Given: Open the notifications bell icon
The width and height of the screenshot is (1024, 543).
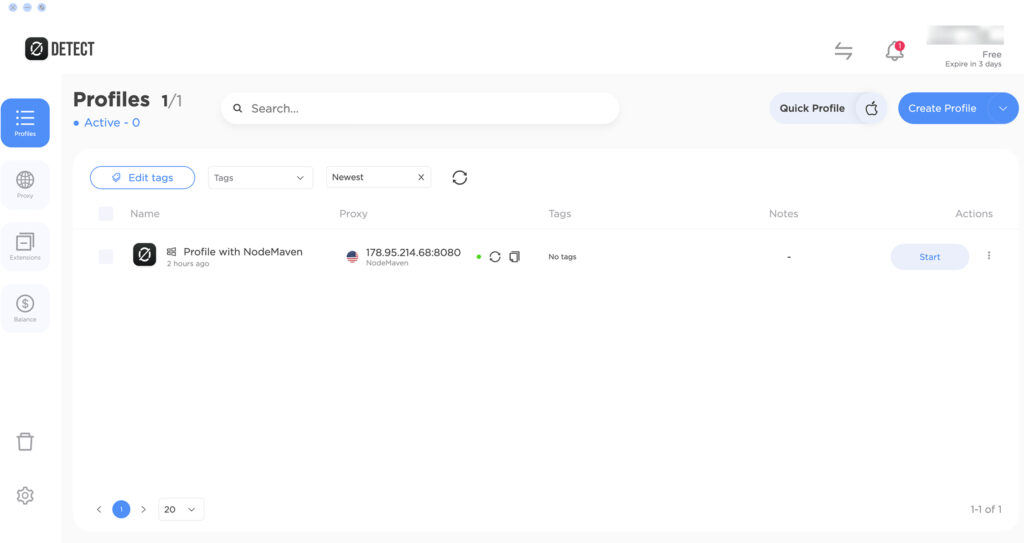Looking at the screenshot, I should (x=894, y=52).
